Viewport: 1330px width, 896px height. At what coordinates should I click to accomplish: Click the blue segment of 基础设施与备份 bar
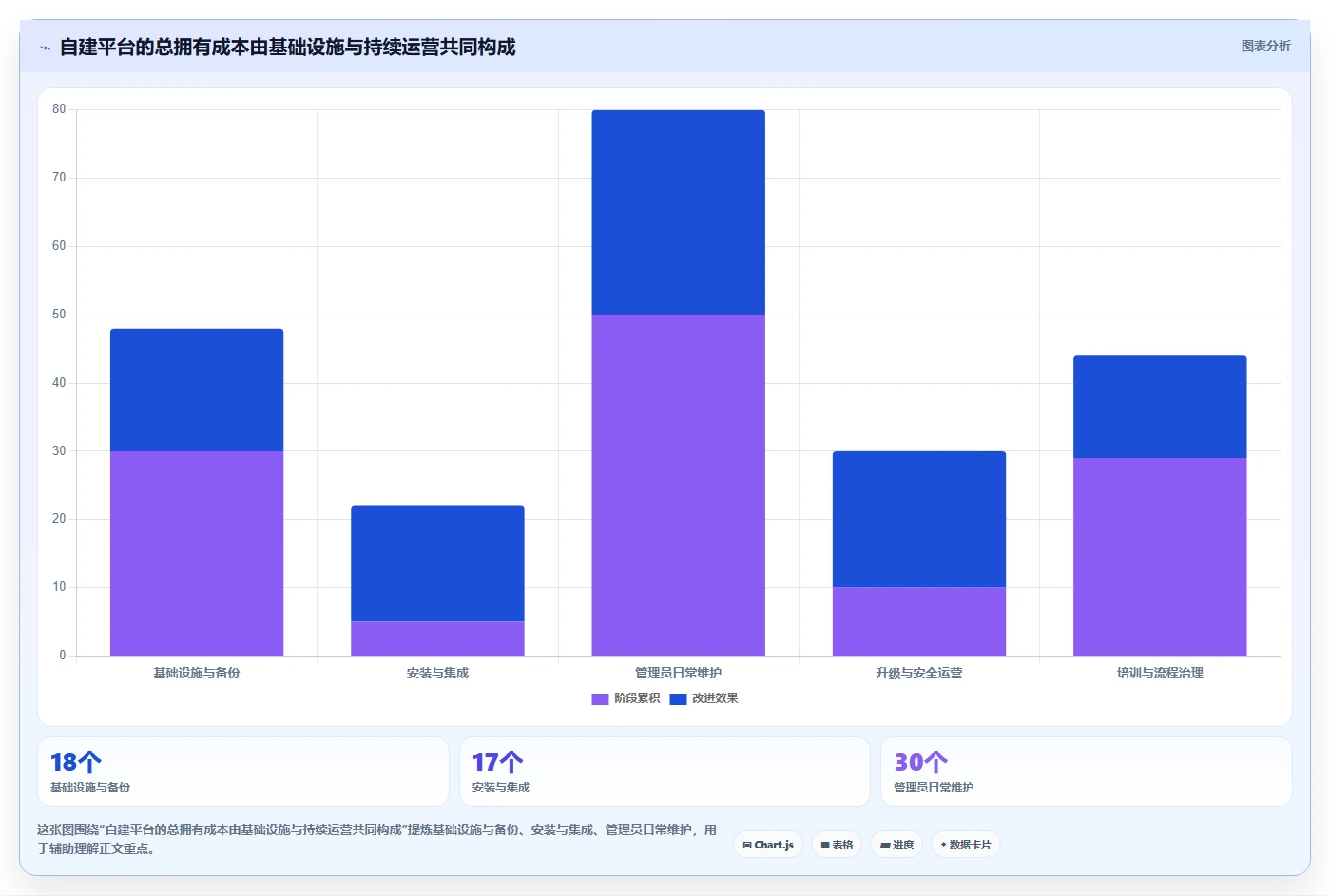pyautogui.click(x=197, y=390)
